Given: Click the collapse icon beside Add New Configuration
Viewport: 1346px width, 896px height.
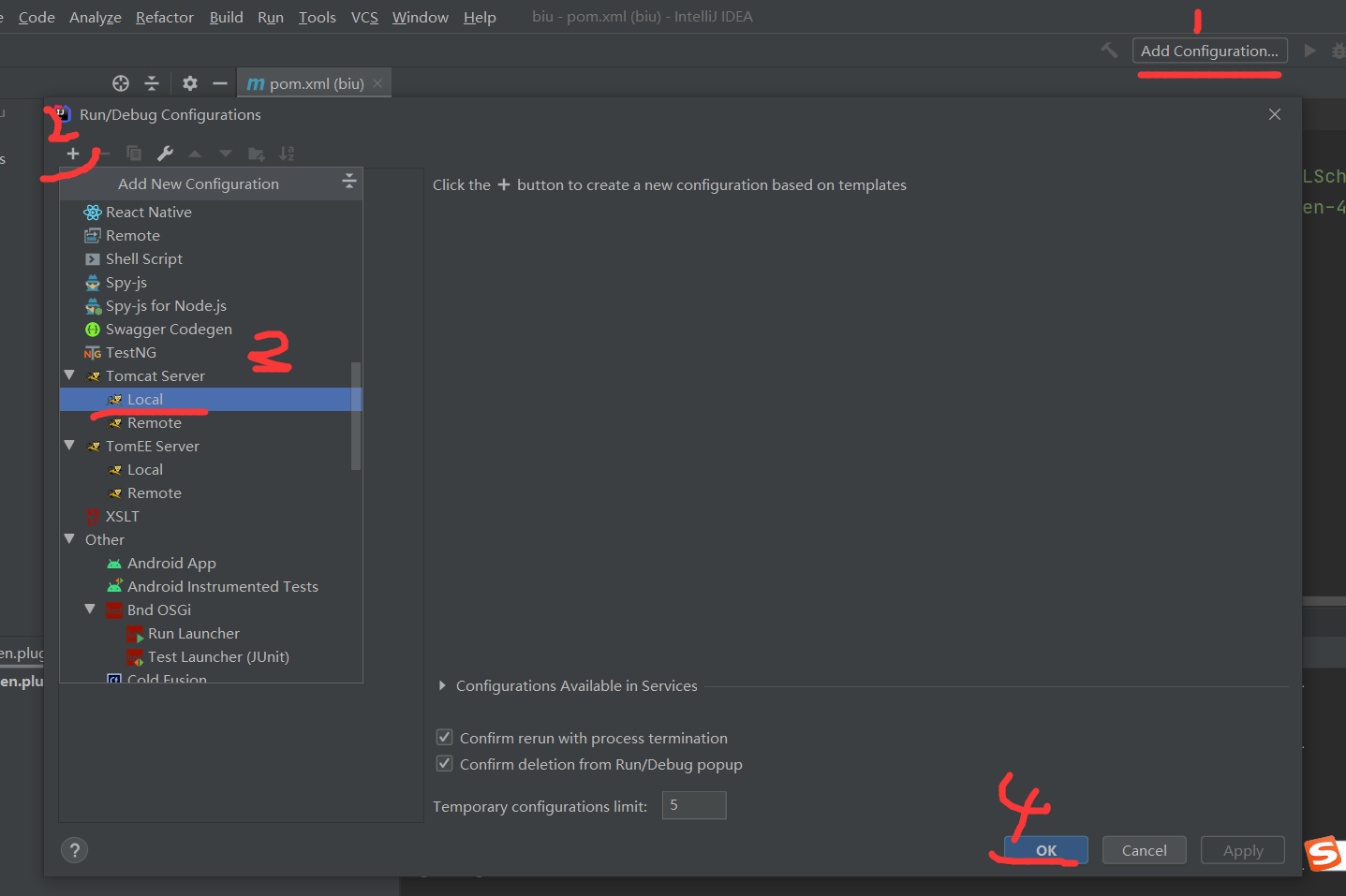Looking at the screenshot, I should click(349, 182).
